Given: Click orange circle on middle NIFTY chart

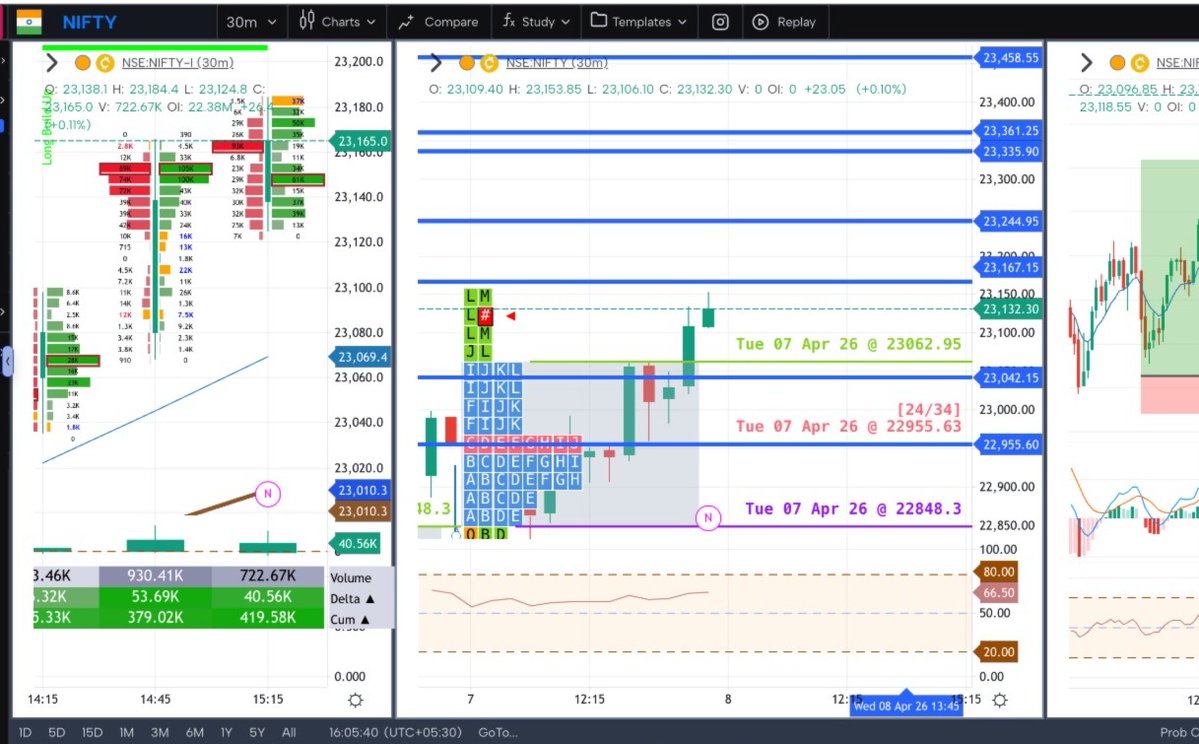Looking at the screenshot, I should (x=466, y=63).
